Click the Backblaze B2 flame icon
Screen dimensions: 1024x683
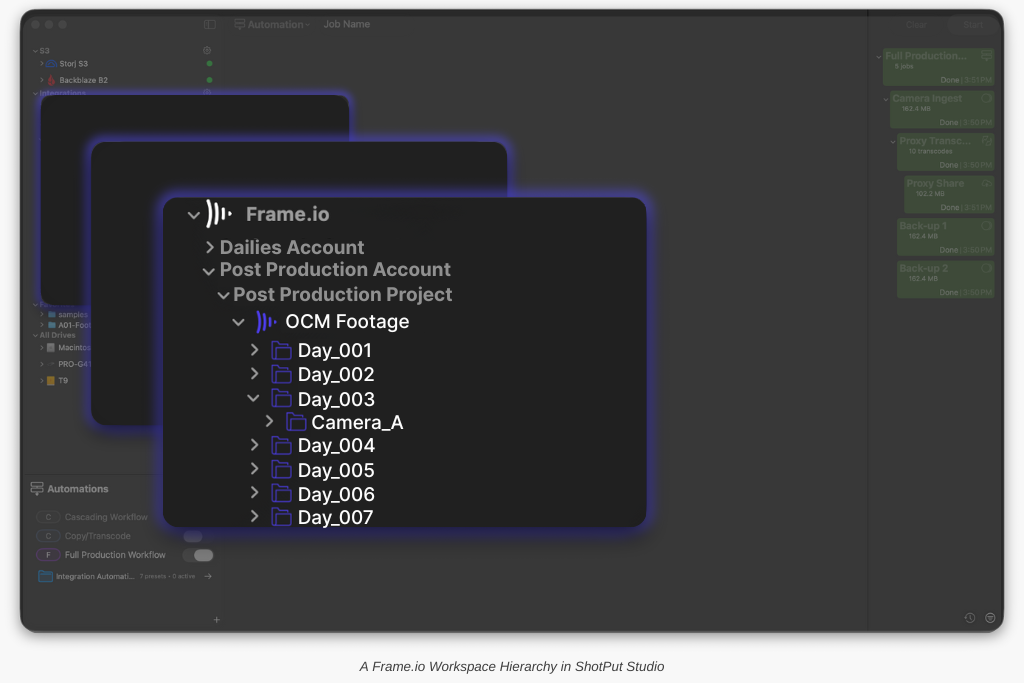pyautogui.click(x=51, y=80)
